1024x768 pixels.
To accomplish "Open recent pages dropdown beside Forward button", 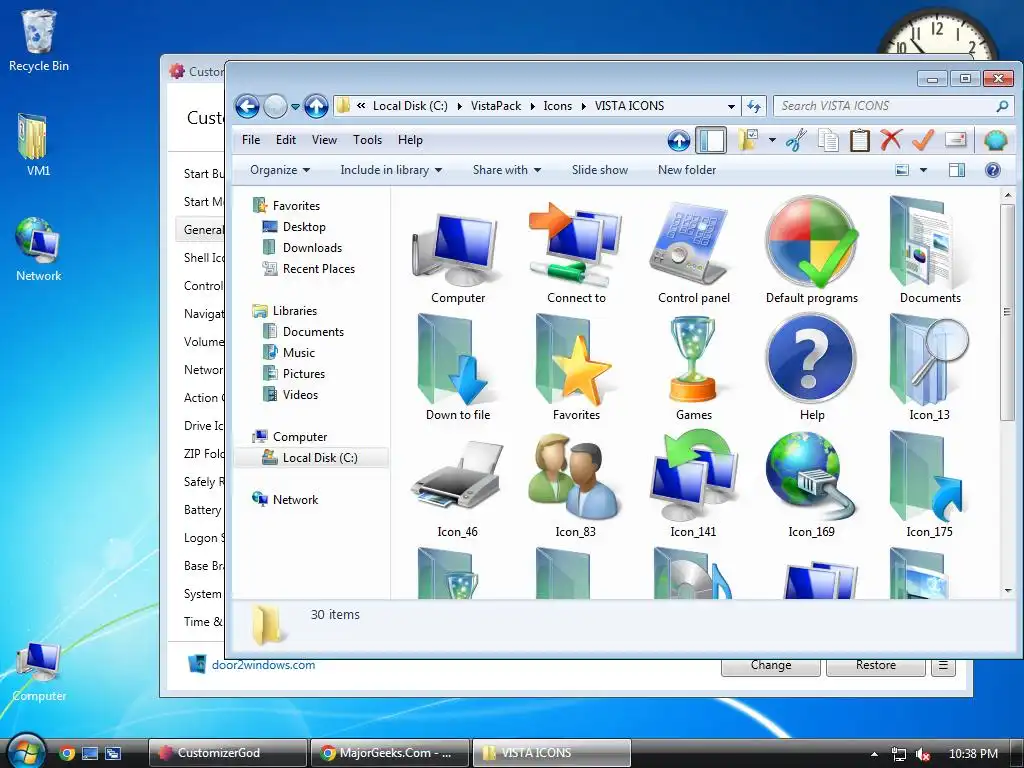I will (x=295, y=106).
